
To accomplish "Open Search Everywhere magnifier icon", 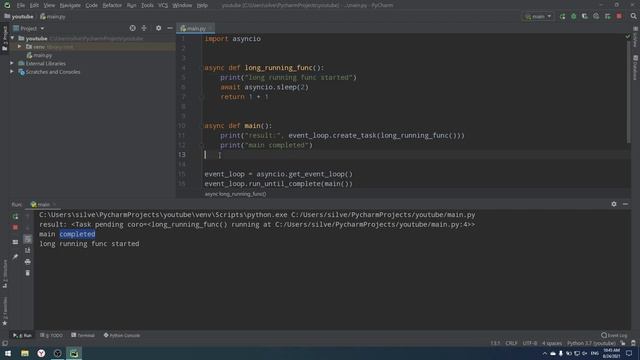I will pyautogui.click(x=633, y=16).
